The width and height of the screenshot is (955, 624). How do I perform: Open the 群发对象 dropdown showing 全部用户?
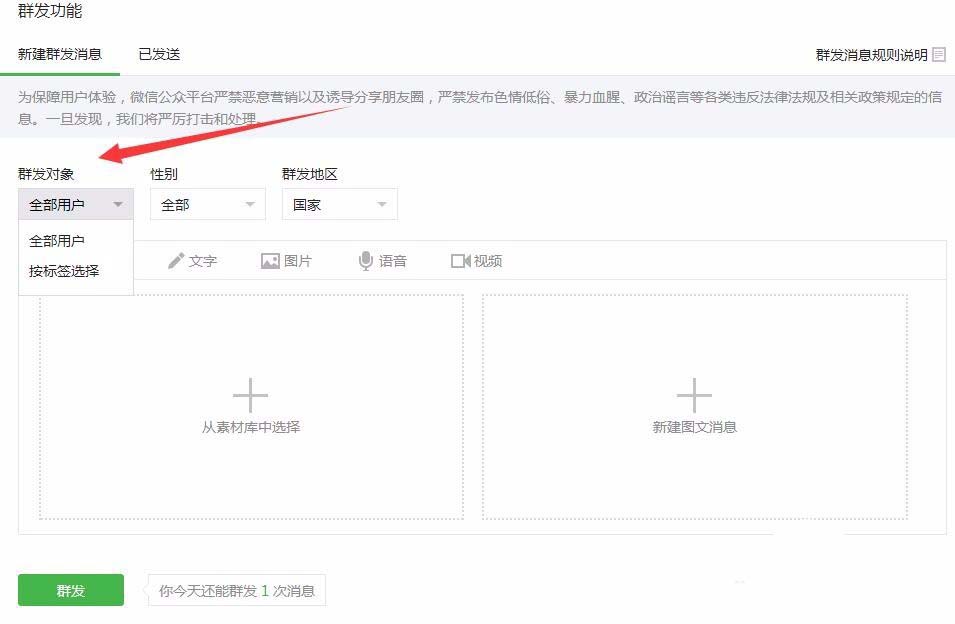pyautogui.click(x=76, y=205)
